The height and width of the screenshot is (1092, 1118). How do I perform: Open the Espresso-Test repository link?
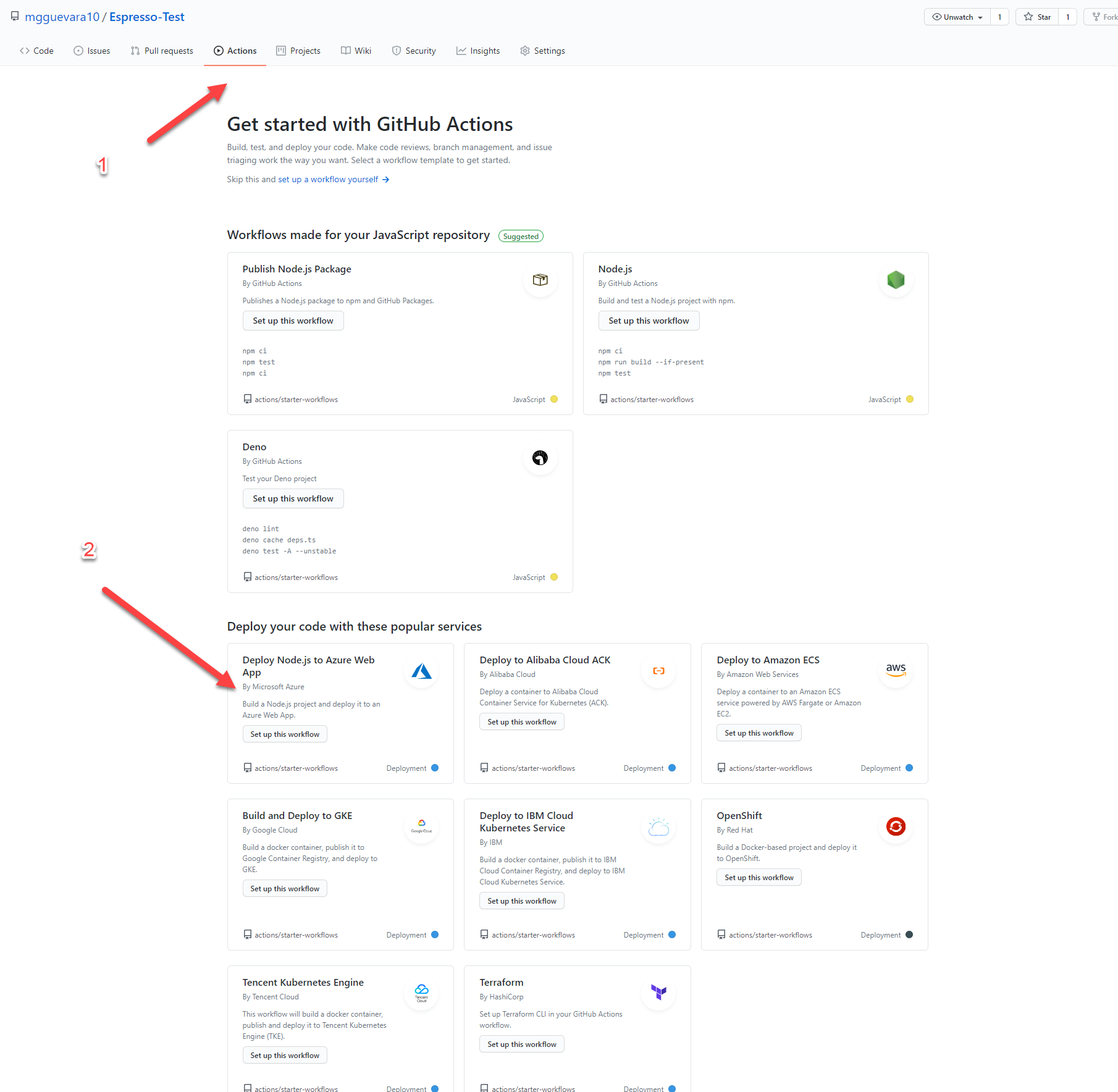(147, 17)
